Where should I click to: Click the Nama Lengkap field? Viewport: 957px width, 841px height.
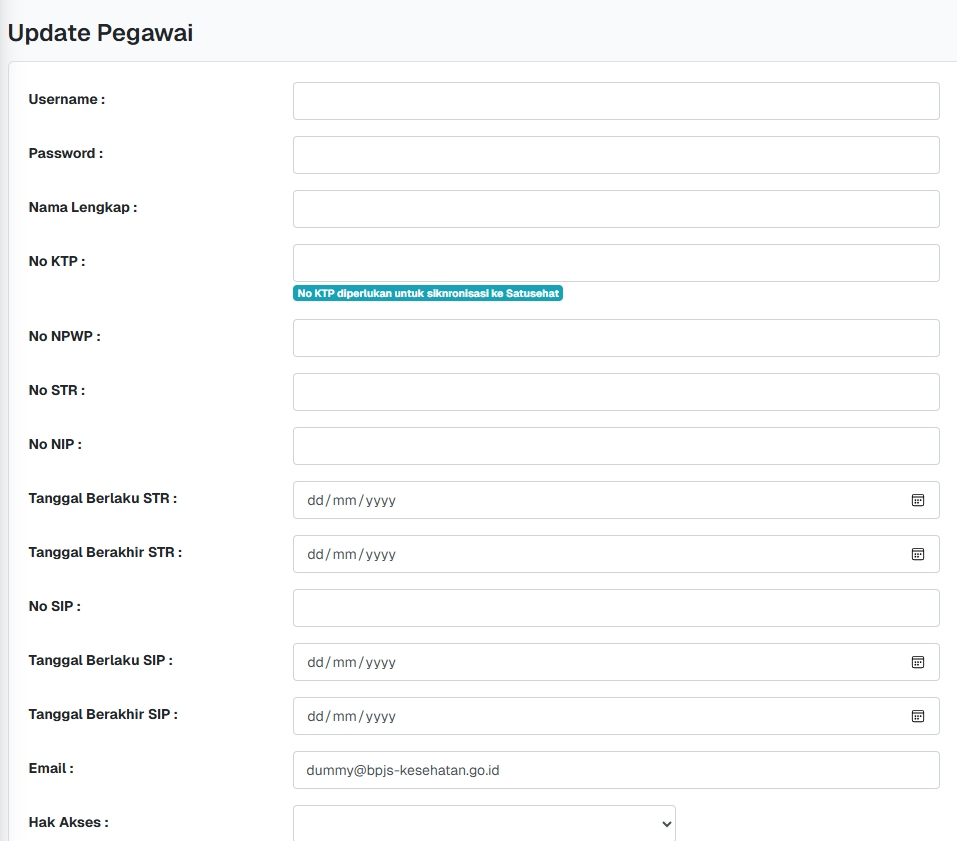(616, 209)
